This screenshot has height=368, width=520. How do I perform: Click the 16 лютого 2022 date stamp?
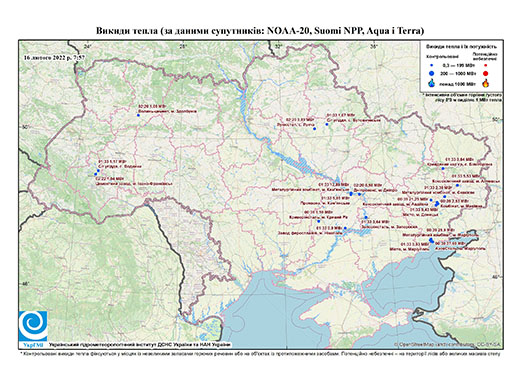pos(54,57)
